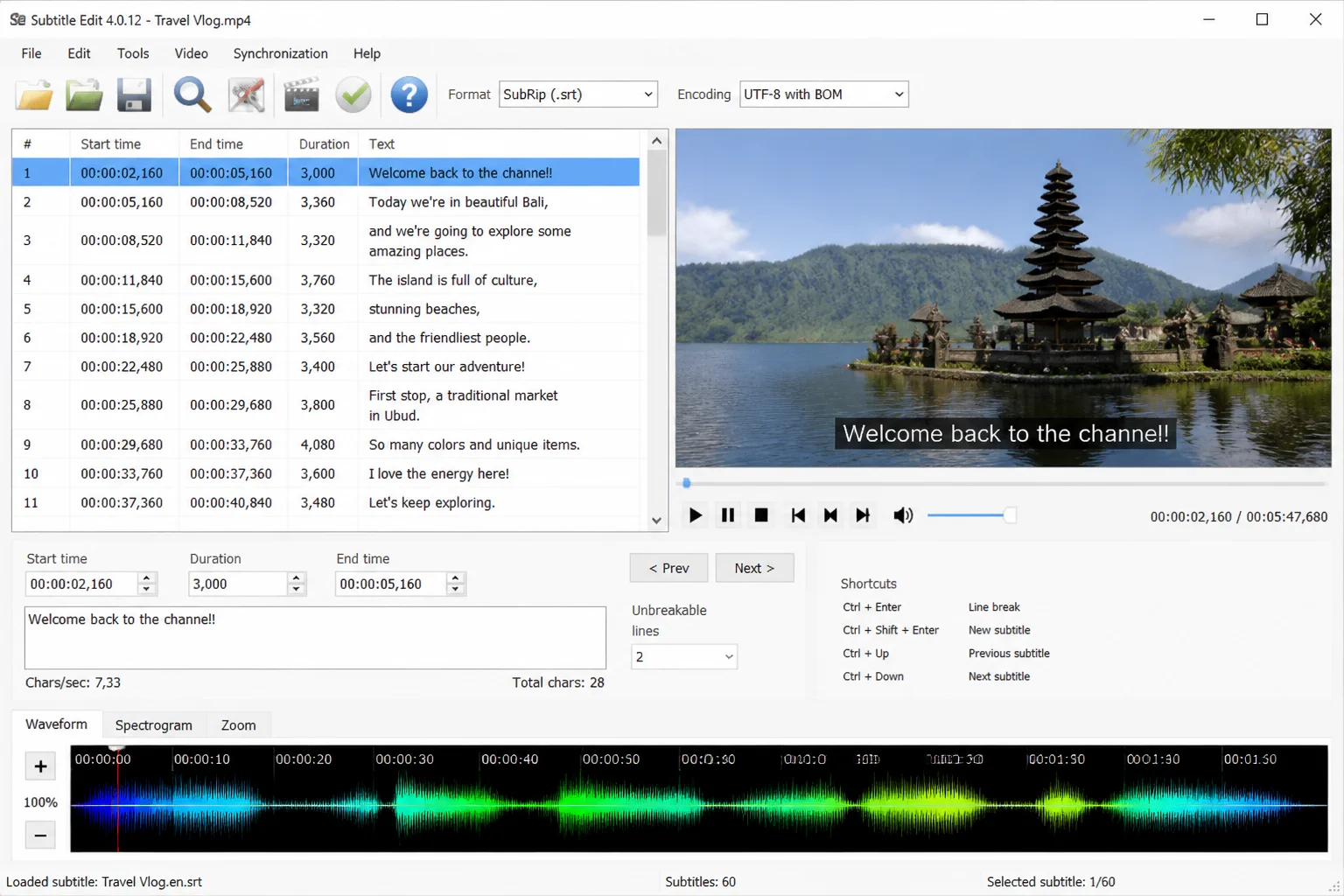Select row "So many colors and unique items."
This screenshot has width=1344, height=896.
point(325,444)
